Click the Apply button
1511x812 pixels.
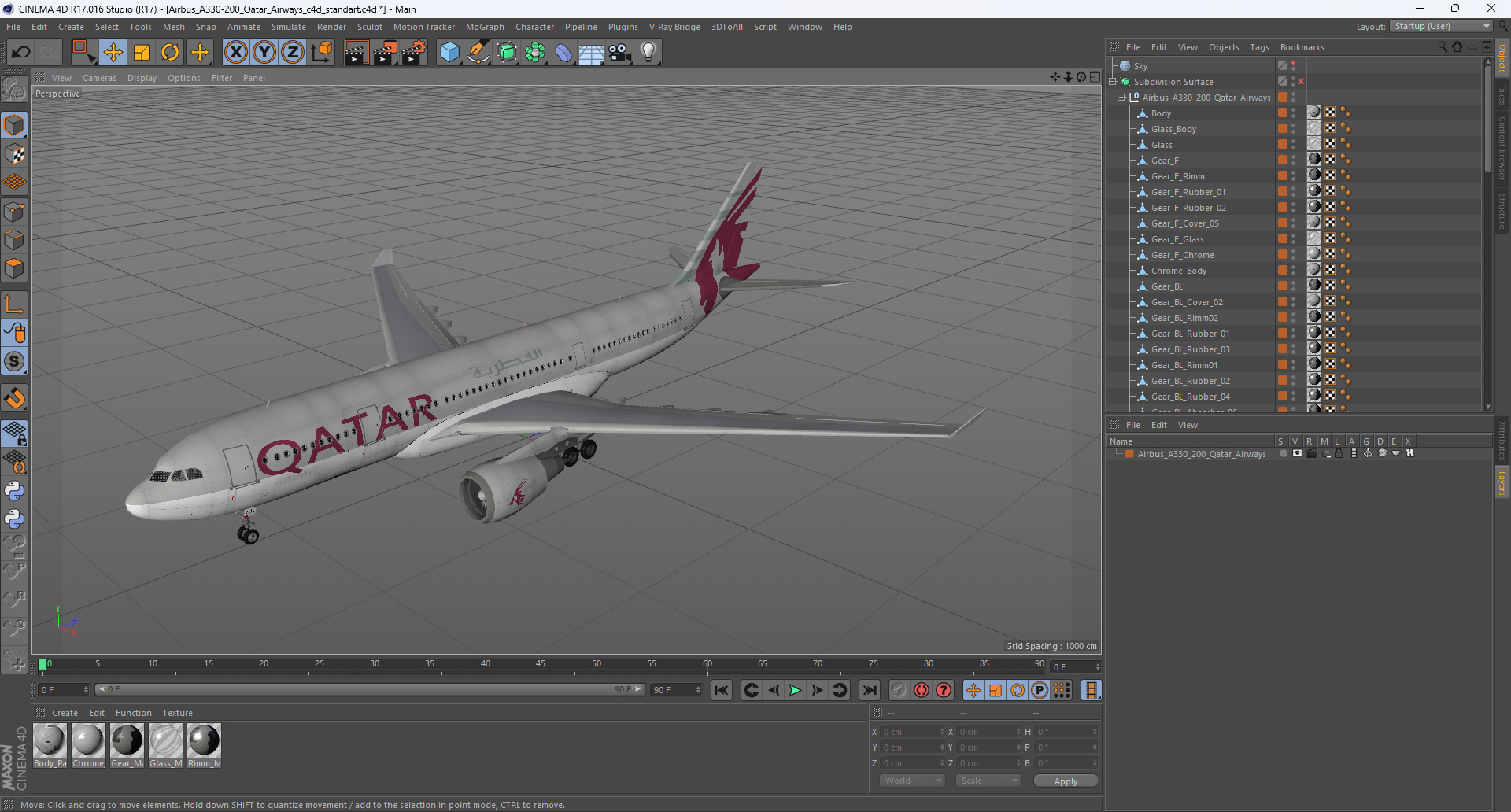1066,781
